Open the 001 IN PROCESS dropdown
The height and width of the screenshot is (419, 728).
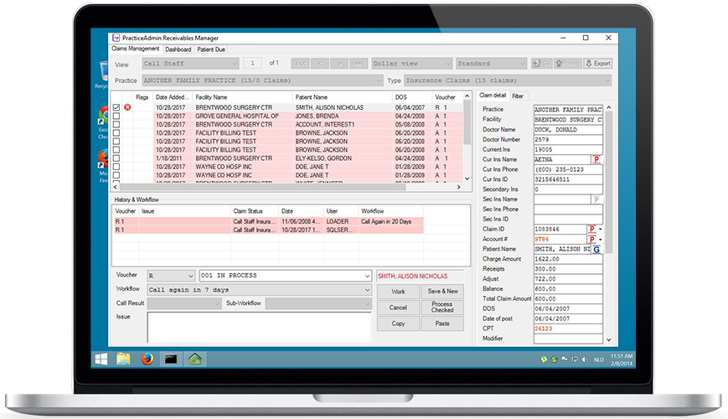click(285, 276)
